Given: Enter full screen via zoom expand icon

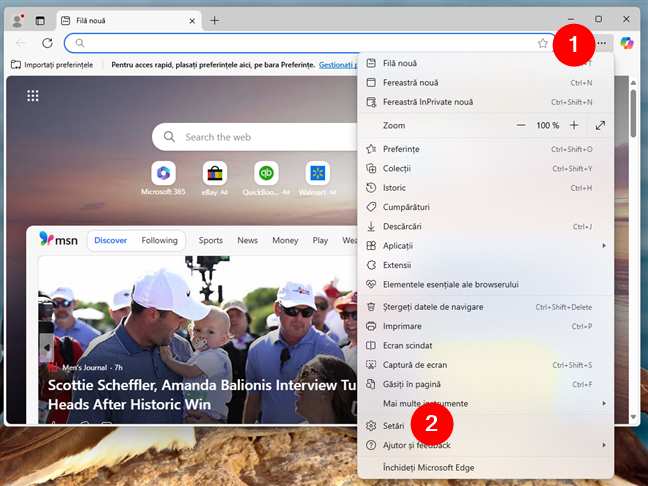Looking at the screenshot, I should click(x=600, y=125).
